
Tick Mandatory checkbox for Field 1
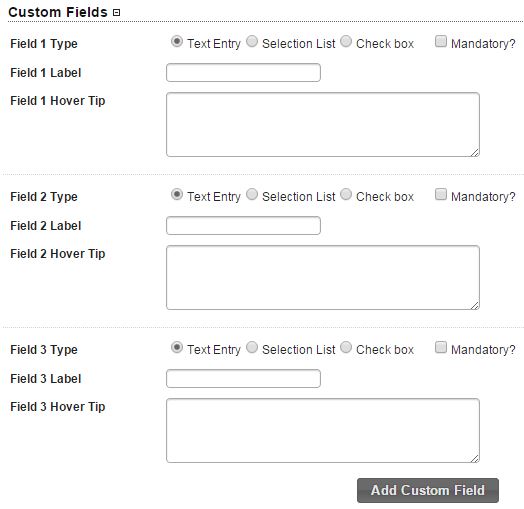441,41
